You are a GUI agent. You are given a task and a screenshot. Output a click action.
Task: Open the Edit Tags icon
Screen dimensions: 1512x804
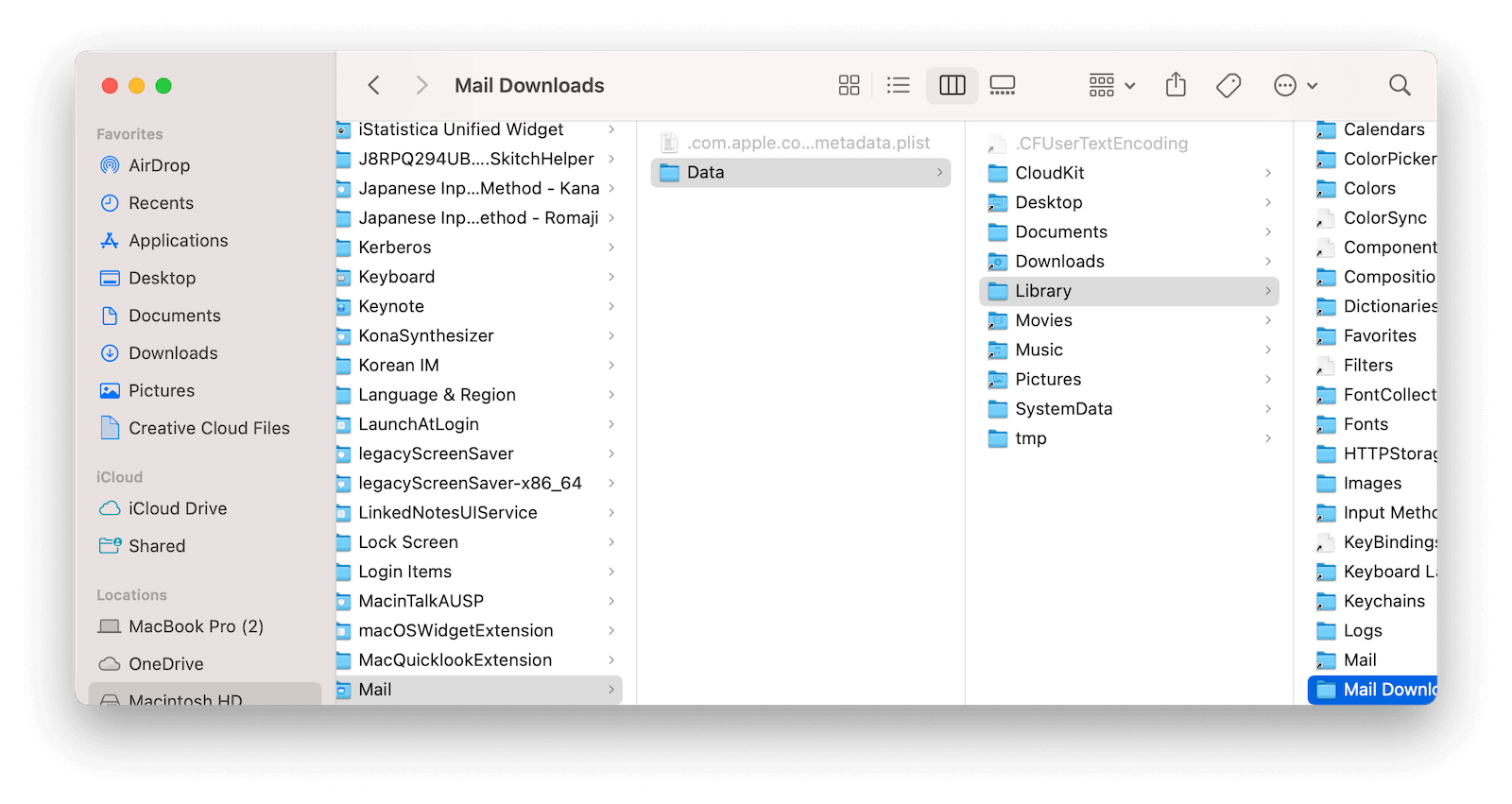click(x=1228, y=86)
